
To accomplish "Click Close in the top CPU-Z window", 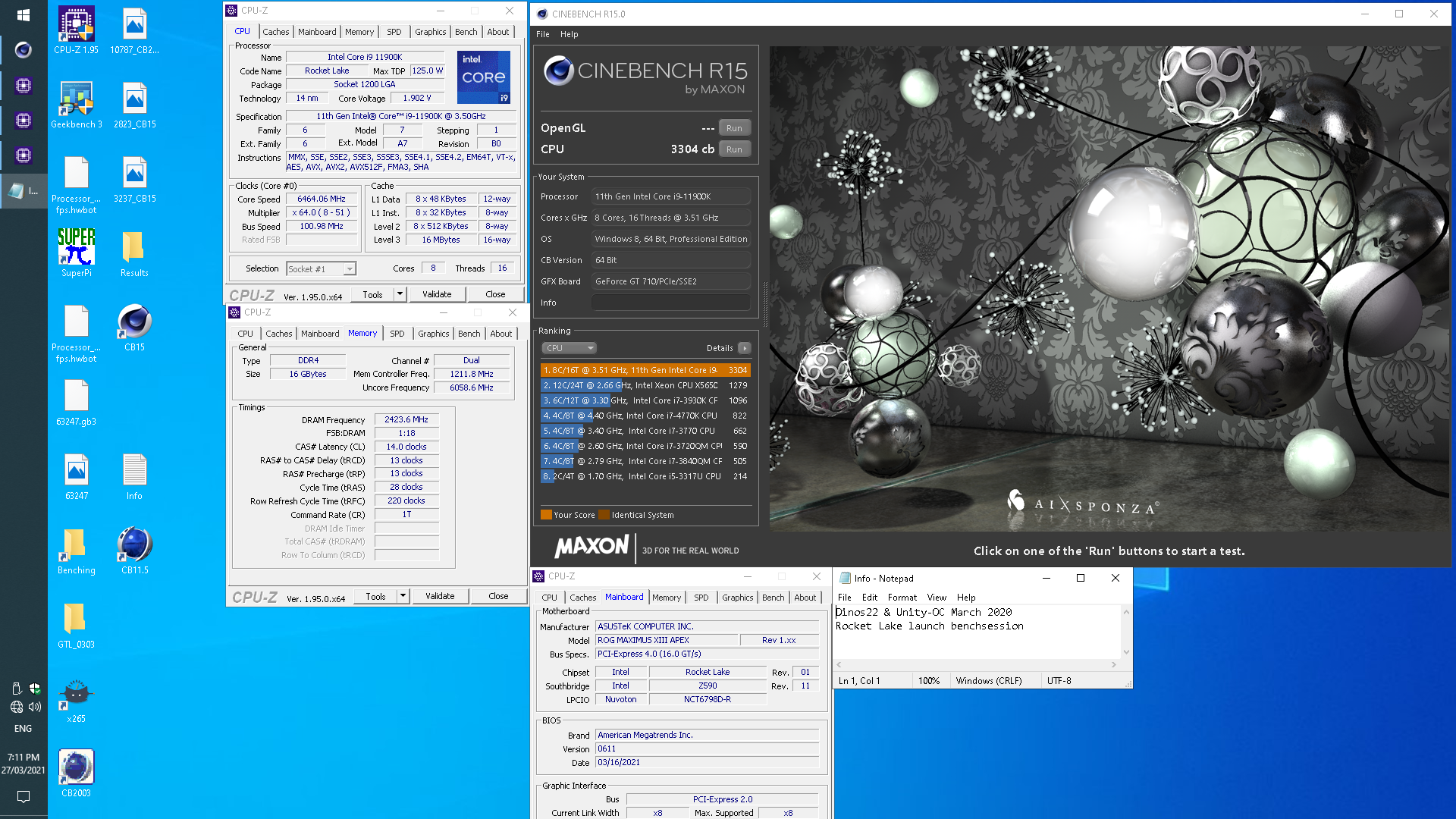I will coord(495,294).
